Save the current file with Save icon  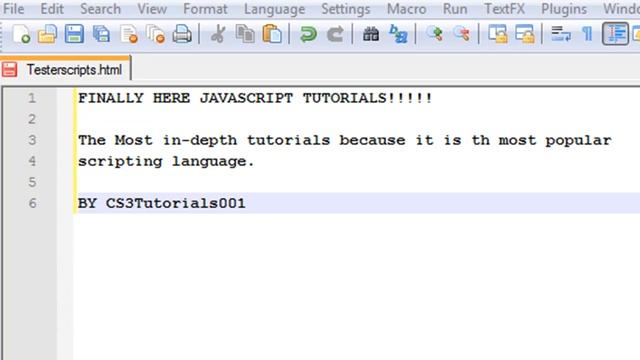tap(74, 34)
